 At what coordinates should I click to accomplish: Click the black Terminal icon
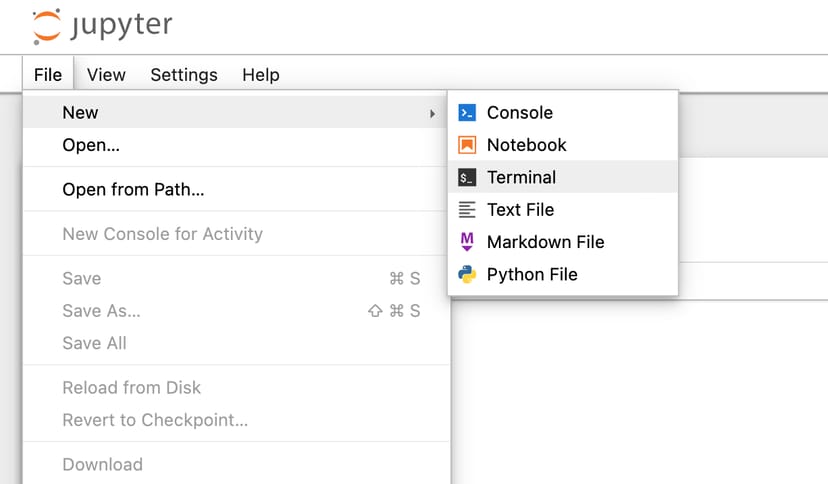(x=467, y=177)
